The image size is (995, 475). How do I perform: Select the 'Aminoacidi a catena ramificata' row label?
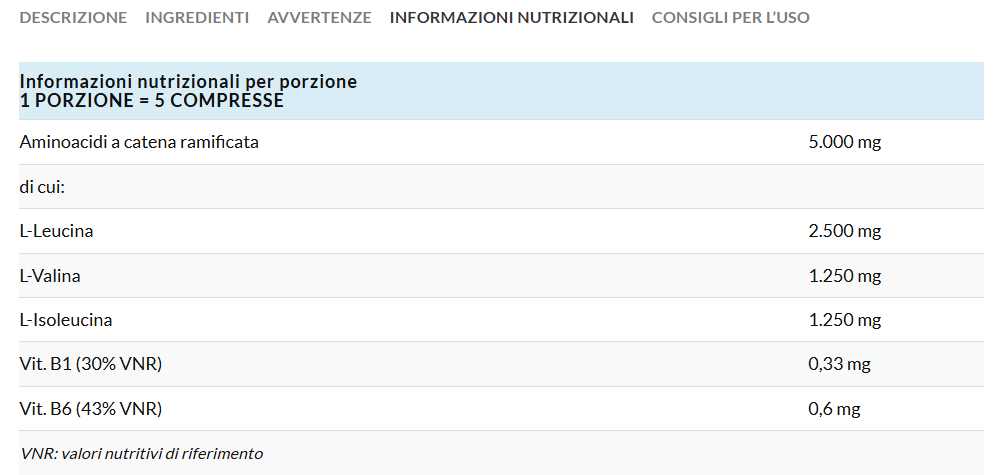click(139, 142)
